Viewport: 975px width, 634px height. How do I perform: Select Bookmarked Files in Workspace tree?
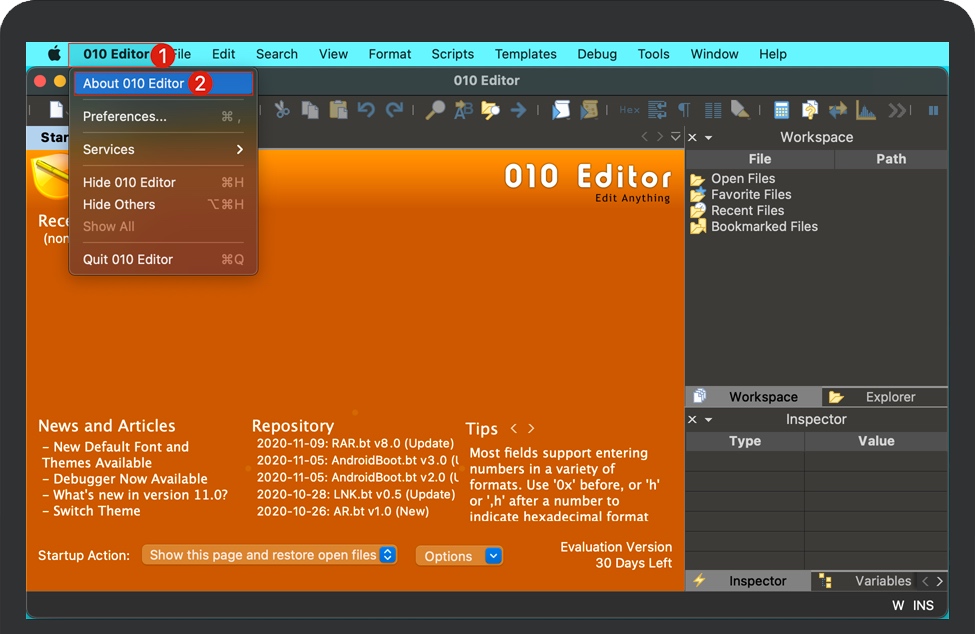pos(764,227)
